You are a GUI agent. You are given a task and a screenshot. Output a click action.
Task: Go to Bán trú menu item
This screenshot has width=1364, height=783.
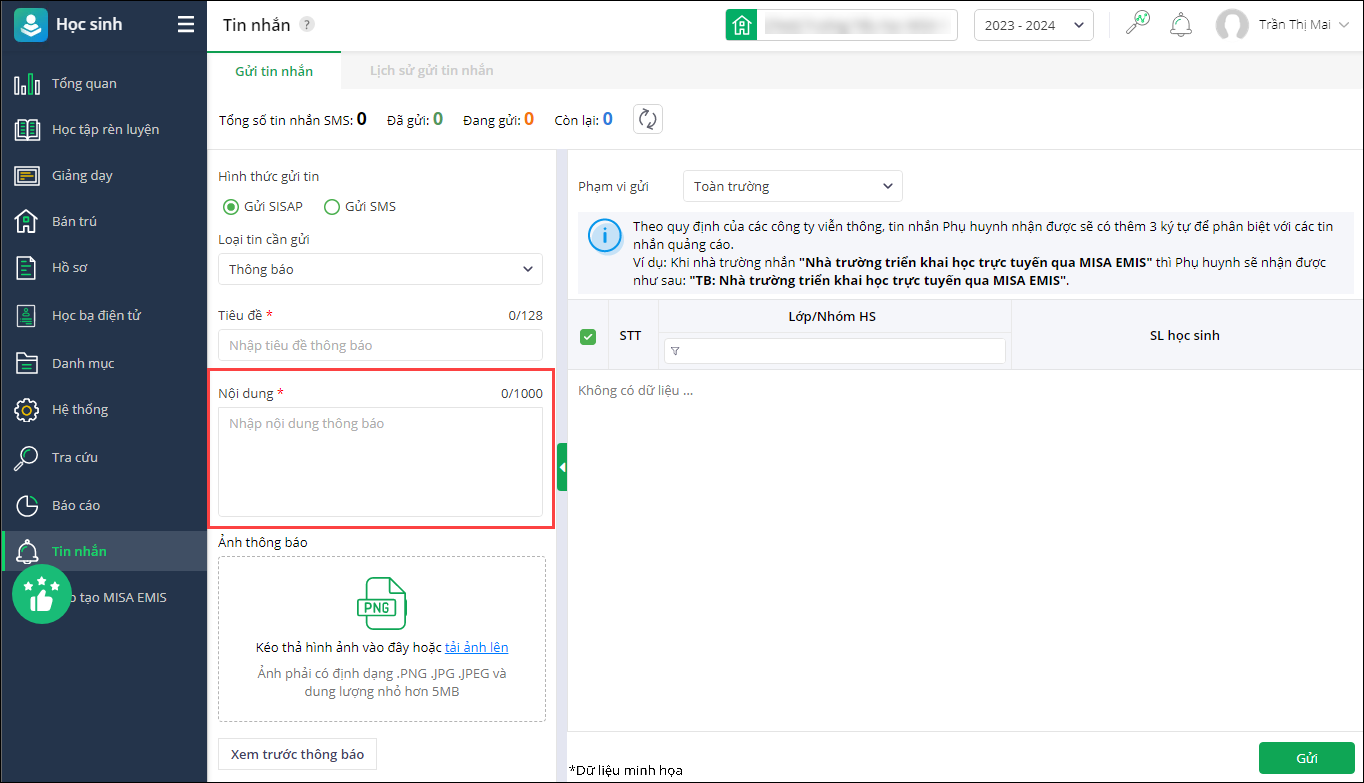(x=74, y=222)
